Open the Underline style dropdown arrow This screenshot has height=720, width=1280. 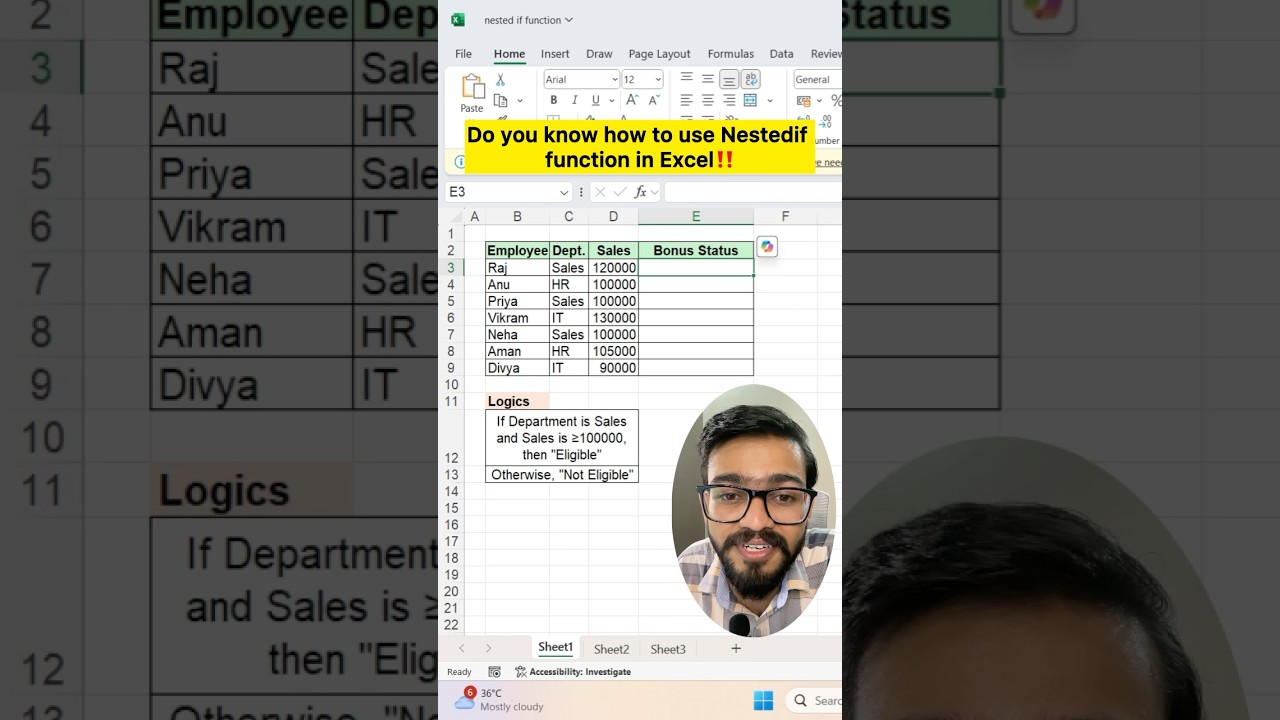point(611,101)
